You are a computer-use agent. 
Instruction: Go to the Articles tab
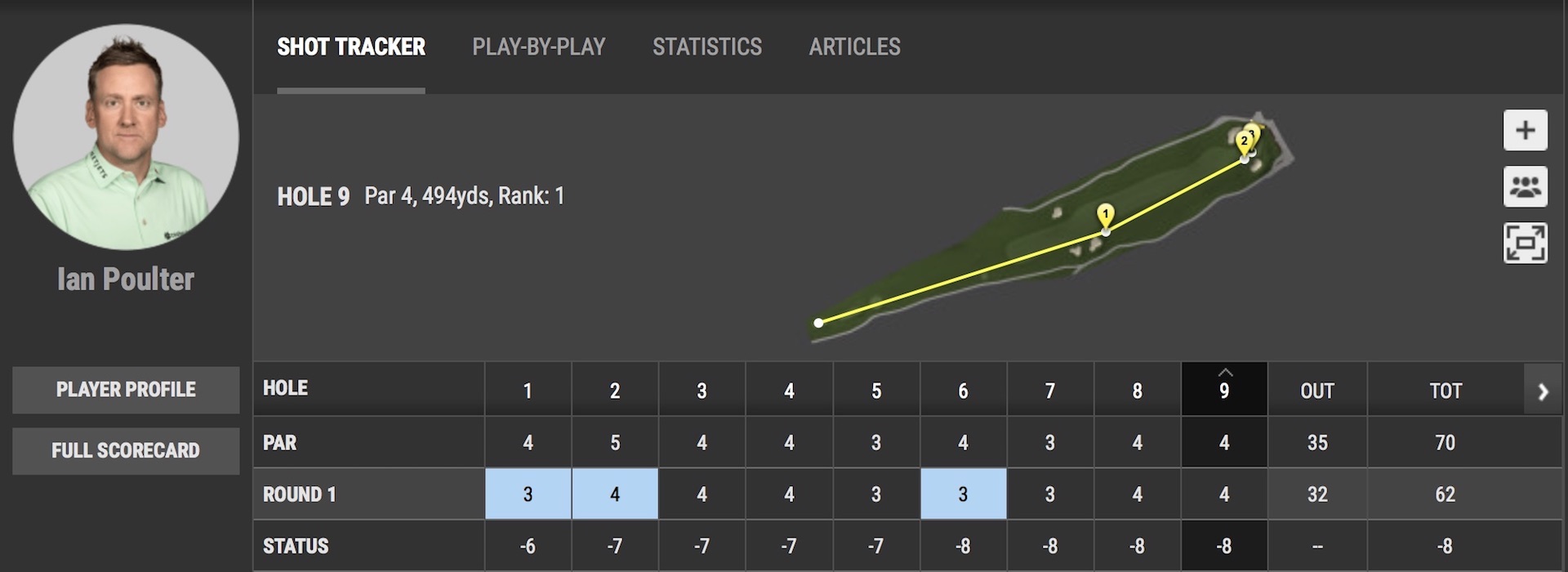[855, 47]
